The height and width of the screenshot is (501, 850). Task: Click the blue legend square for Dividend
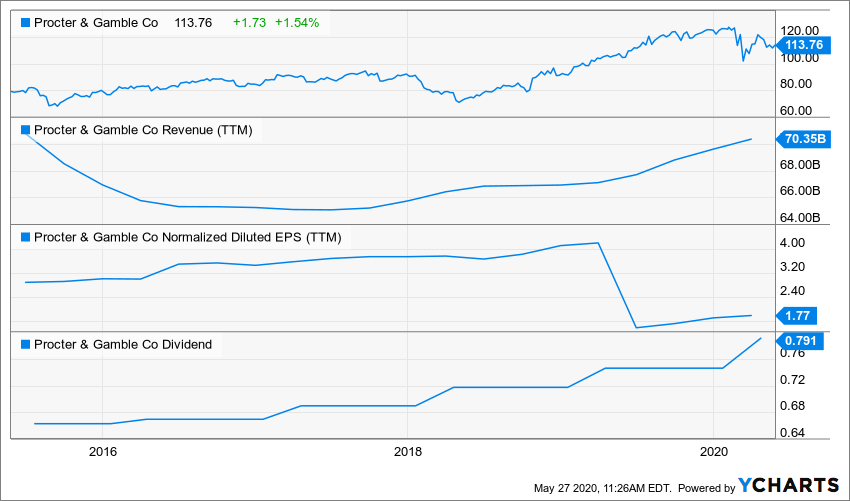(25, 345)
